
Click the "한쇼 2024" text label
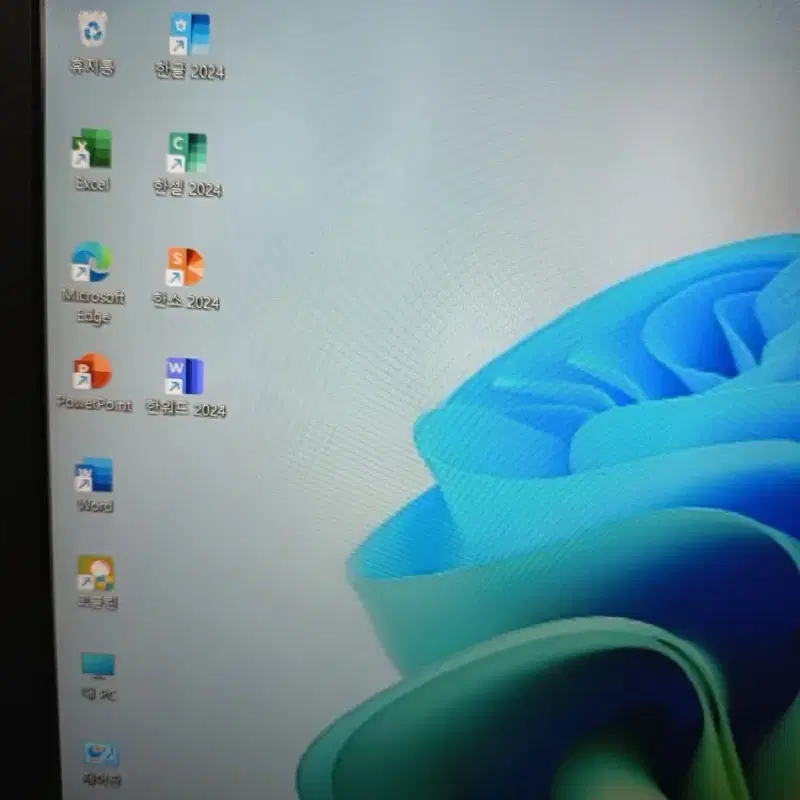tap(186, 301)
